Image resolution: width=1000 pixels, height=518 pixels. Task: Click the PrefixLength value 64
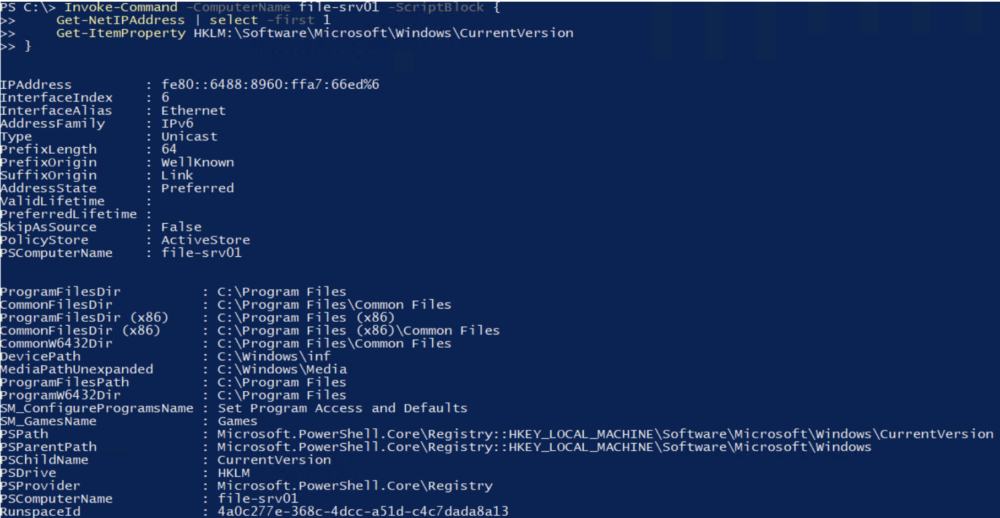(x=169, y=150)
